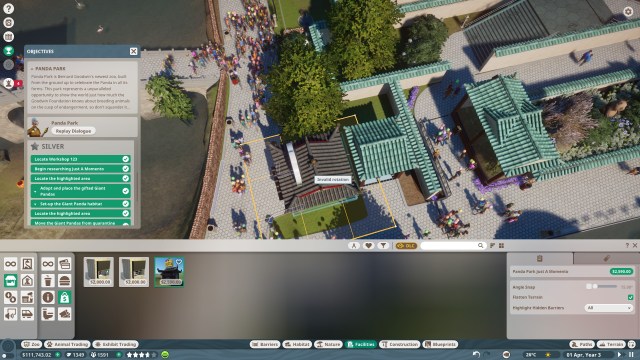The image size is (640, 360).
Task: Select the drink shop cup filter
Action: pyautogui.click(x=48, y=280)
